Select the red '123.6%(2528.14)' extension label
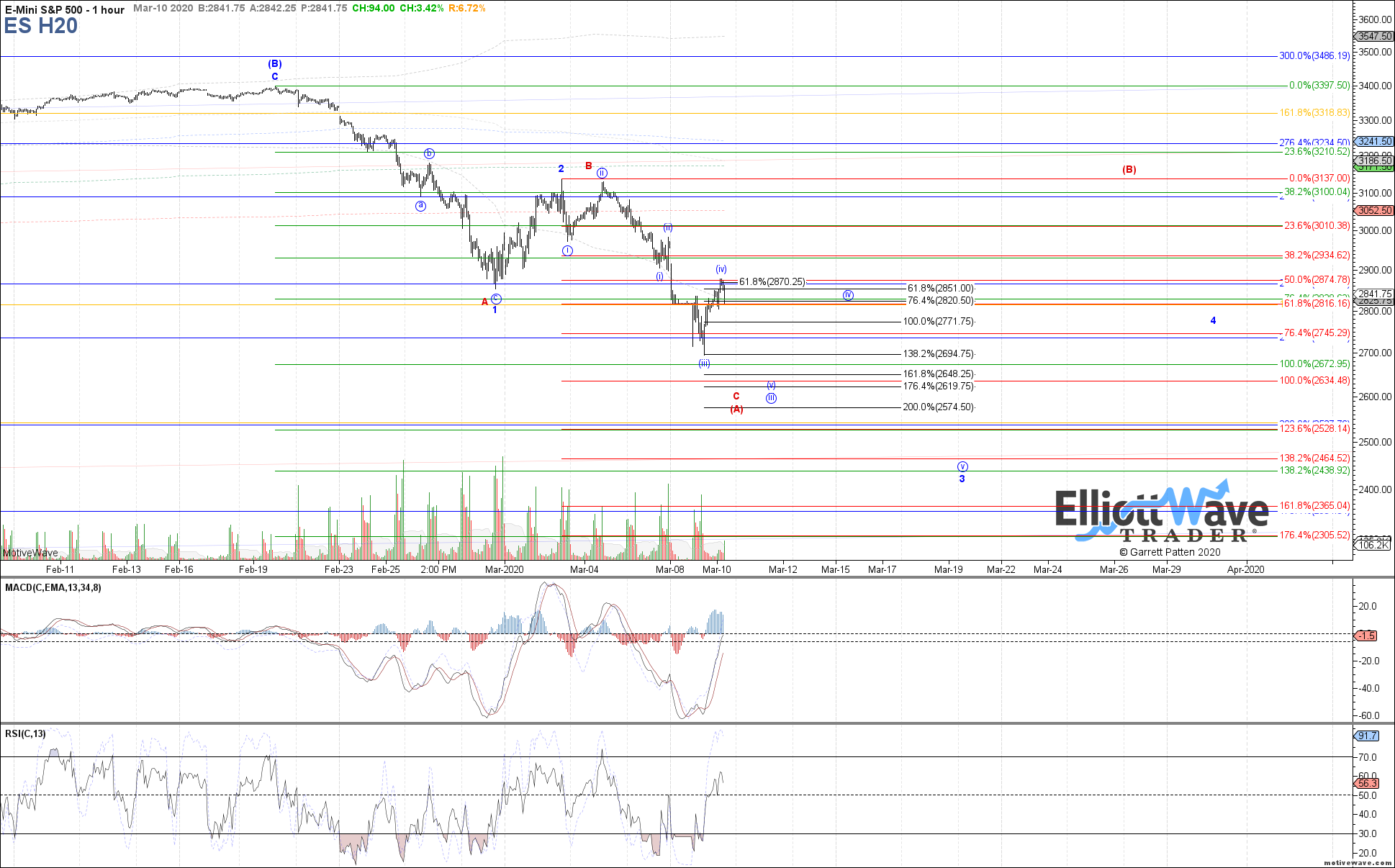Screen dimensions: 1395x868 coord(1314,429)
